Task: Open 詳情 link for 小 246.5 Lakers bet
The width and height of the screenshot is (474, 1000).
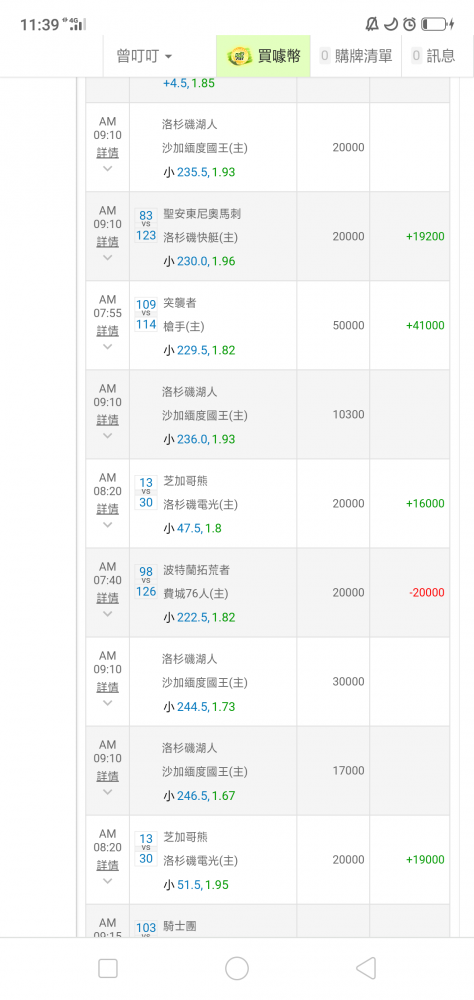Action: coord(107,777)
